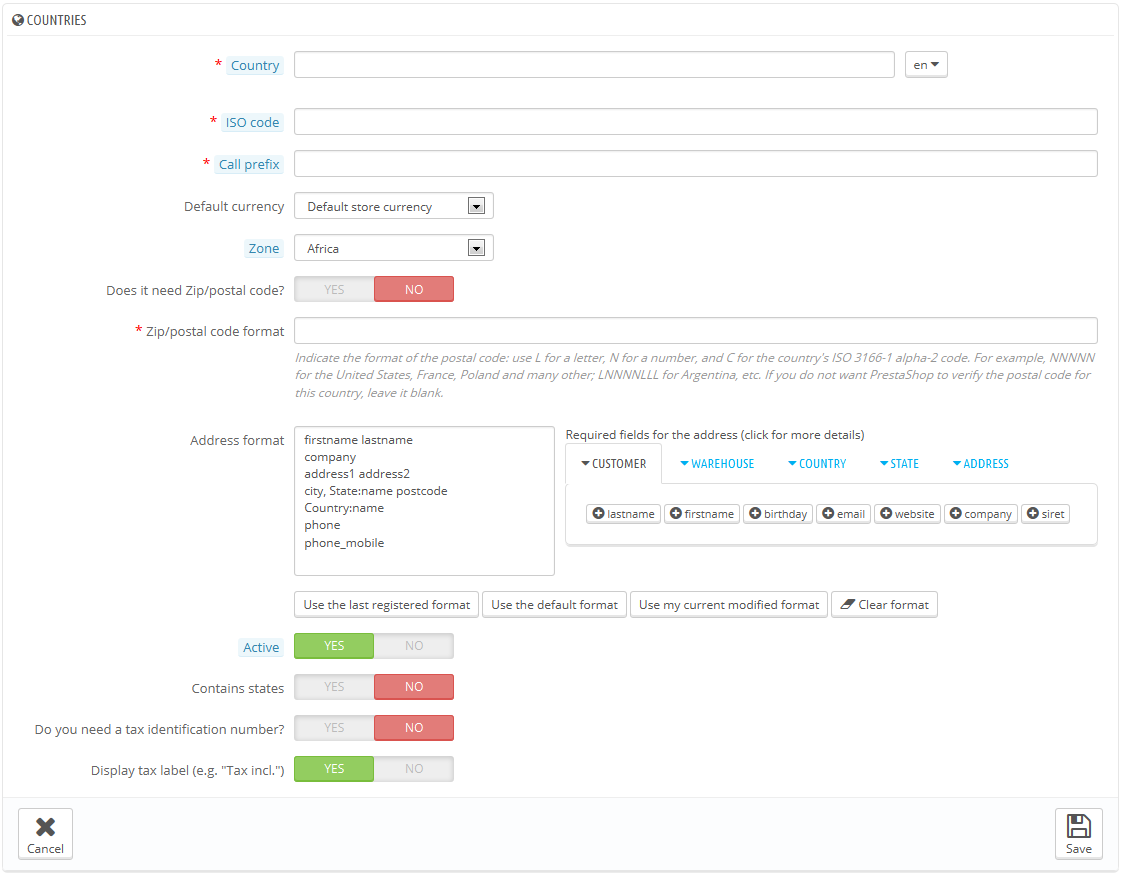This screenshot has height=879, width=1124.
Task: Switch to the STATE tab
Action: click(900, 464)
